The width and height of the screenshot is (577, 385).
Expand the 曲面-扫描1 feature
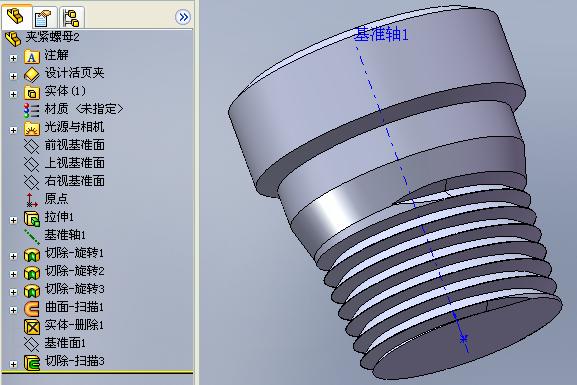[x=13, y=310]
